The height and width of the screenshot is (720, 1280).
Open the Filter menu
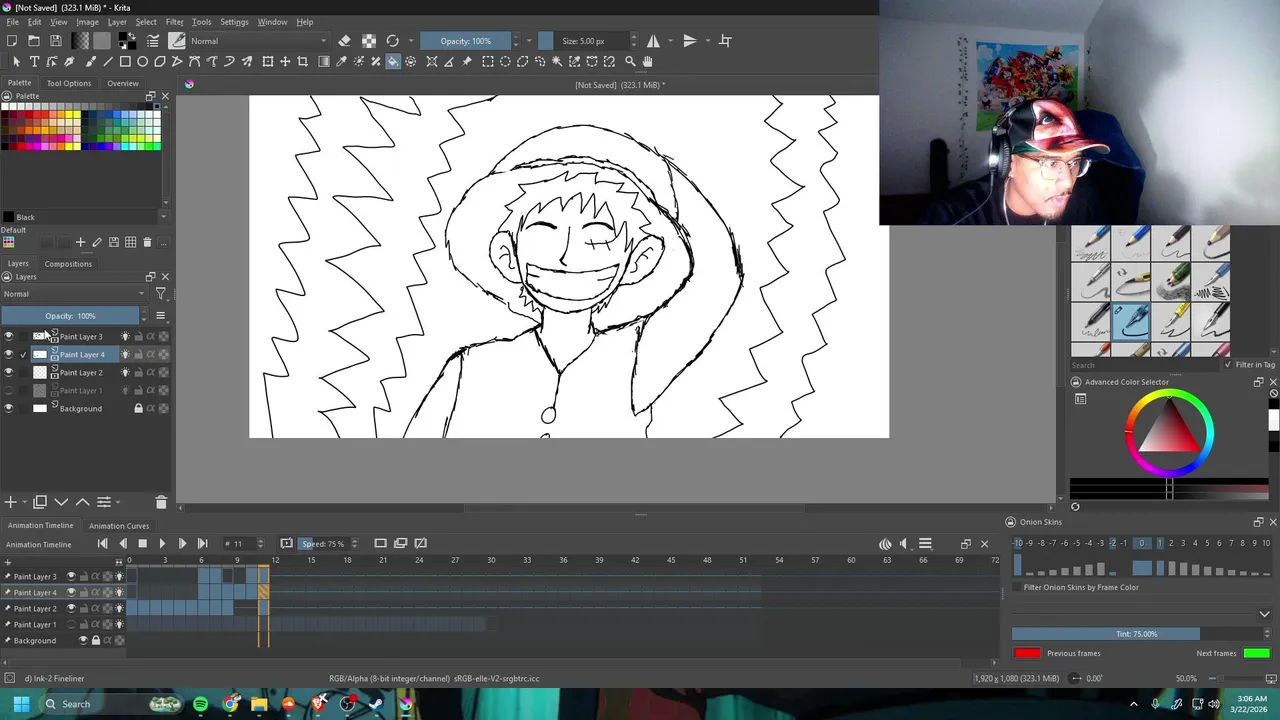[x=174, y=22]
